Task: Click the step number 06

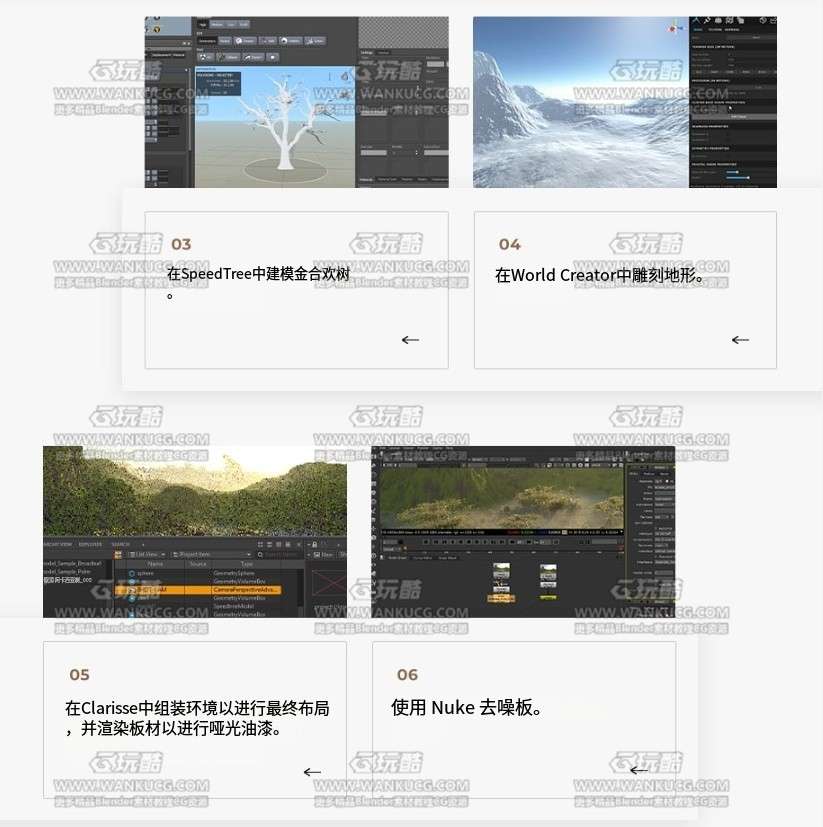Action: click(x=407, y=675)
